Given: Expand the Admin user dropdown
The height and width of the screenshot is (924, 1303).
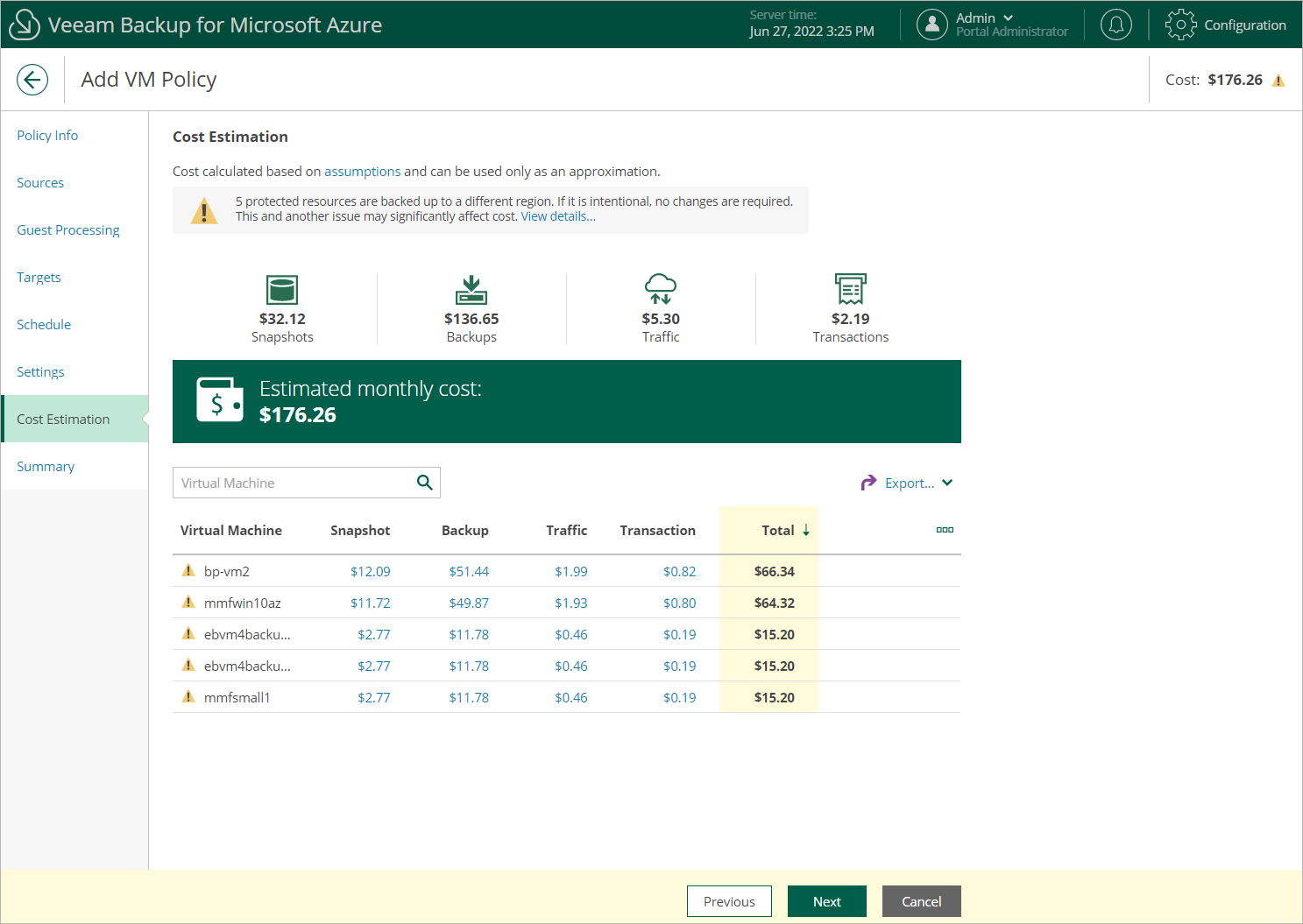Looking at the screenshot, I should [1008, 18].
